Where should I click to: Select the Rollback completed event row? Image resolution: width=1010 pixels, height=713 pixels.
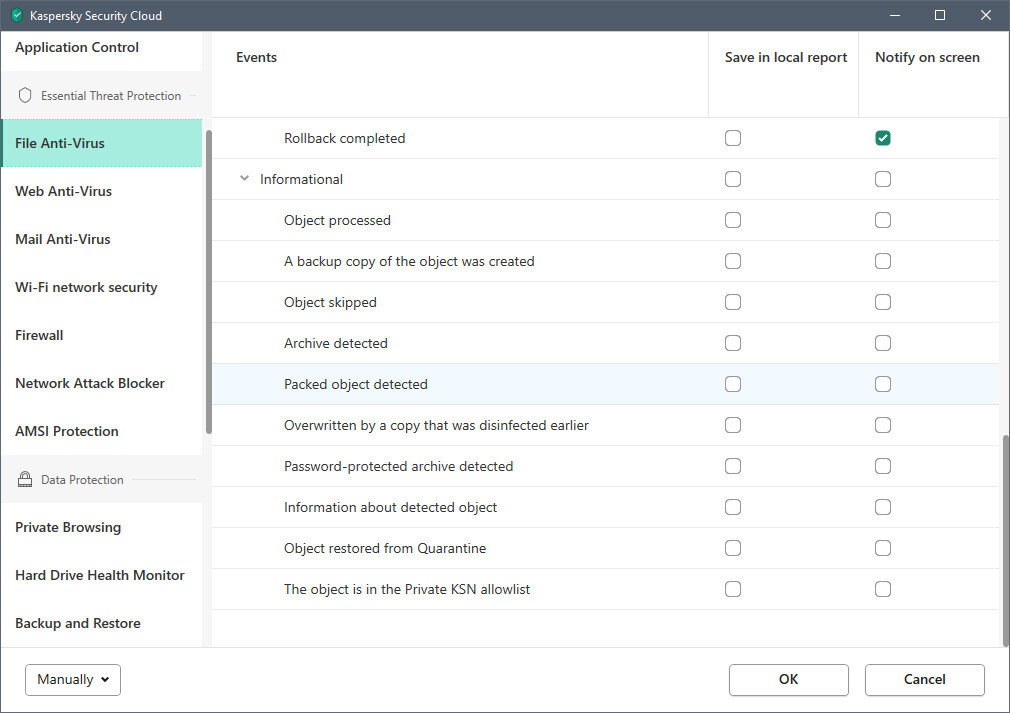[605, 138]
